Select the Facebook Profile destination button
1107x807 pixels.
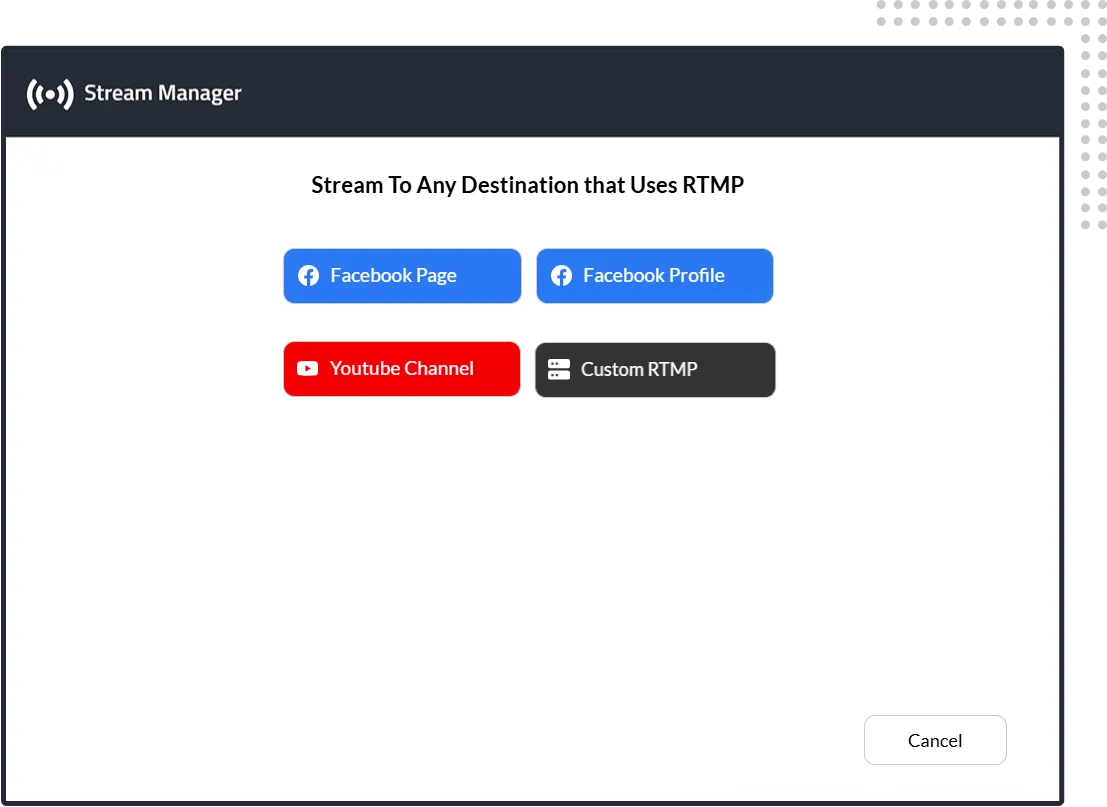[x=654, y=275]
